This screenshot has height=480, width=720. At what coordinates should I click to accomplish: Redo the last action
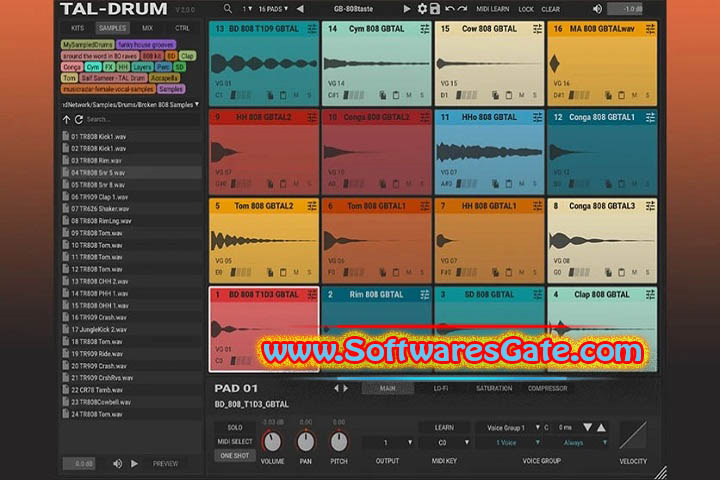pos(462,9)
